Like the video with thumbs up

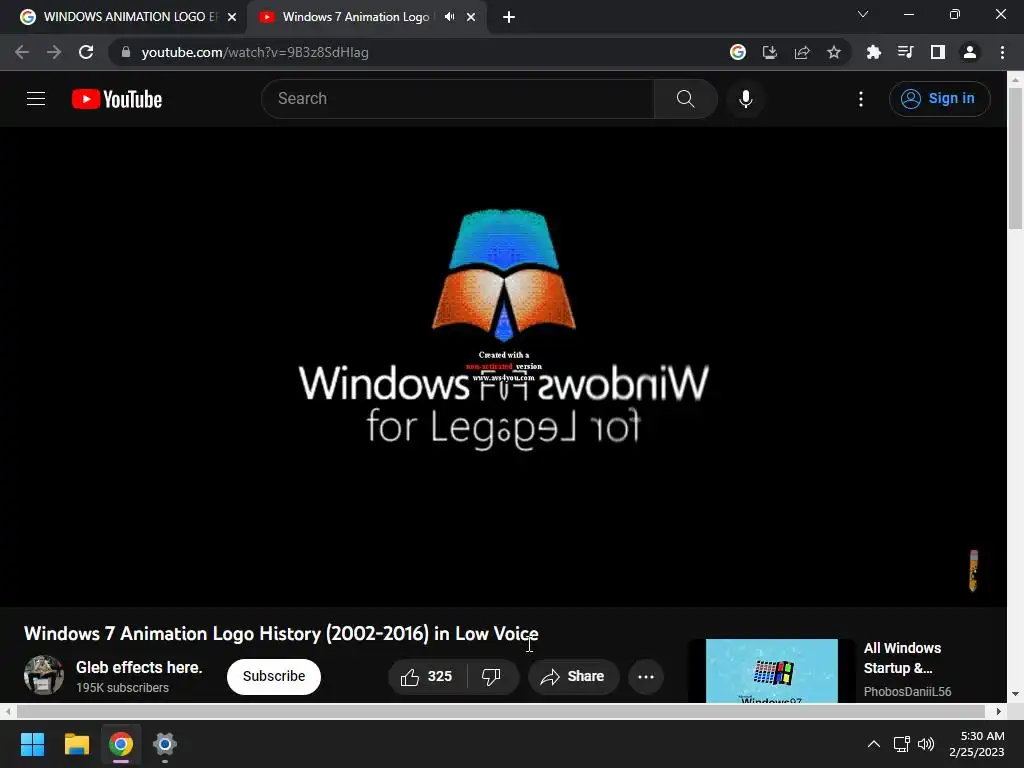[426, 677]
